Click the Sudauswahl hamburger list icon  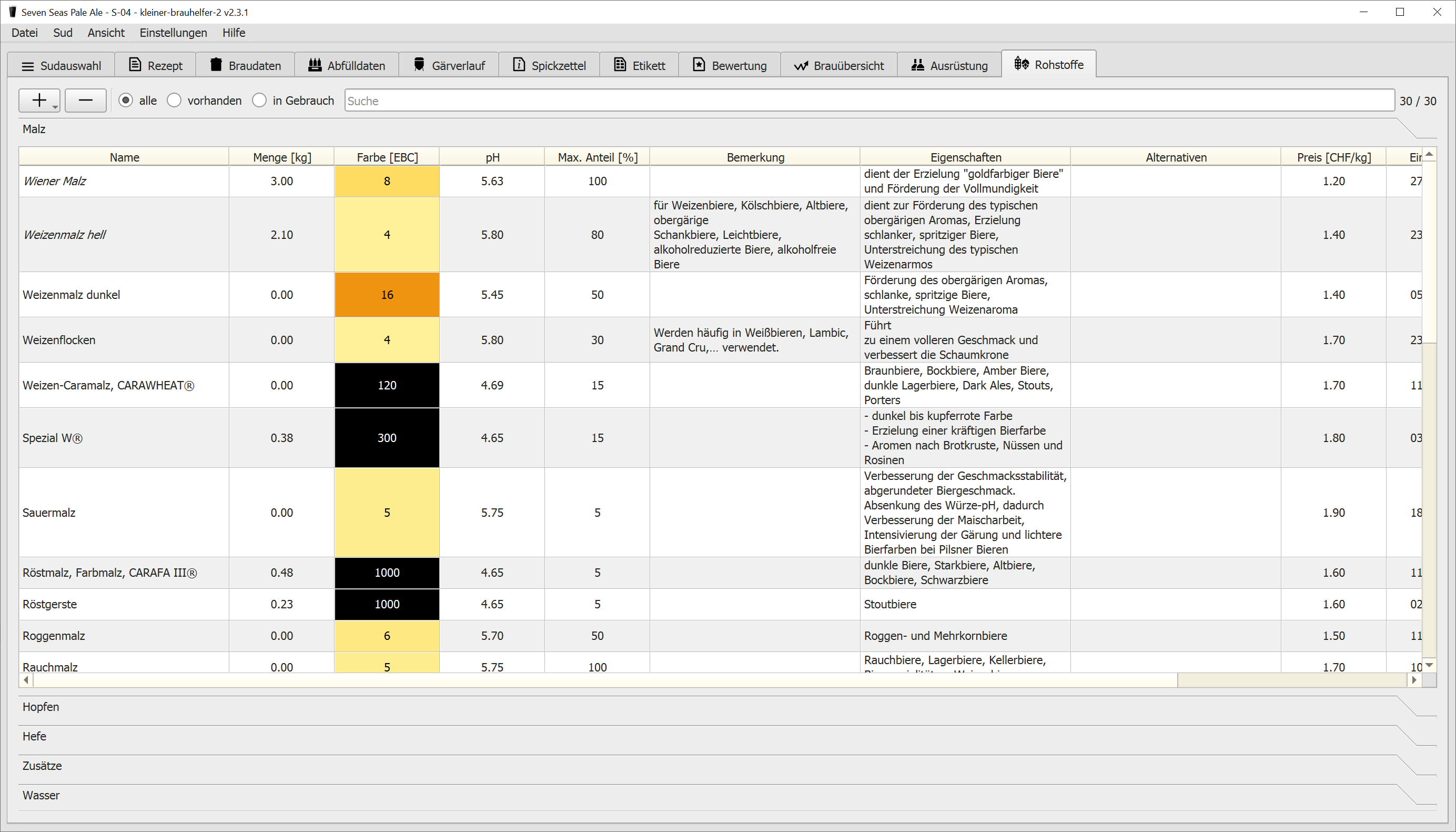[x=27, y=66]
